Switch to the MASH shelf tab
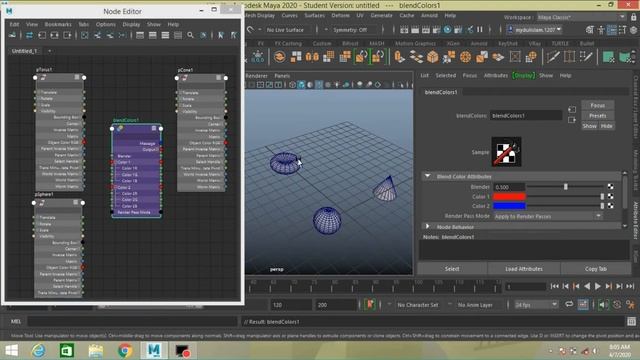640x360 pixels. [x=376, y=43]
